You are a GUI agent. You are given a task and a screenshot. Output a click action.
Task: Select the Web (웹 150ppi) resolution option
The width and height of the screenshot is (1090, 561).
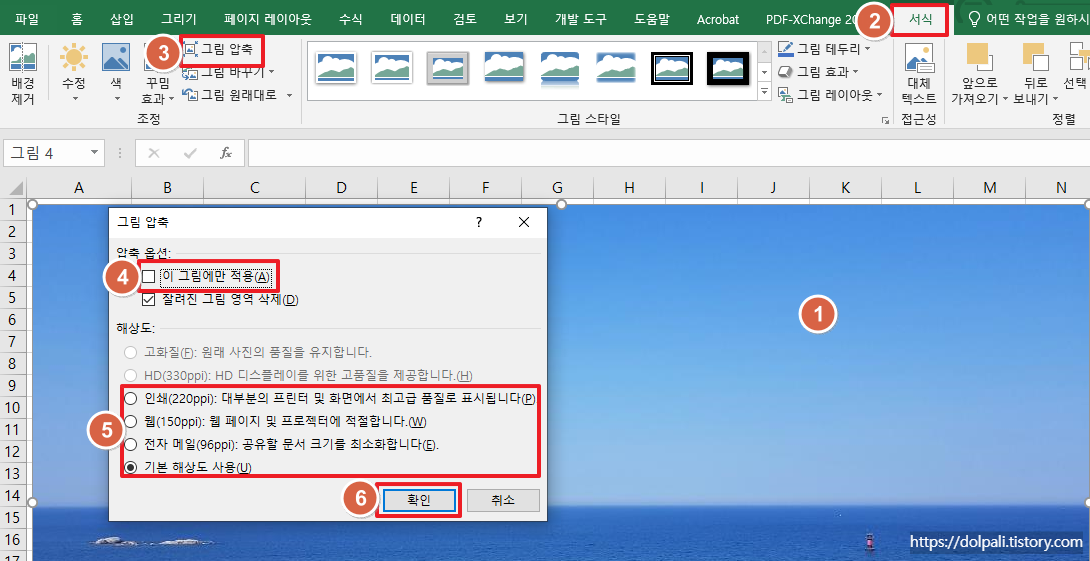pos(130,421)
